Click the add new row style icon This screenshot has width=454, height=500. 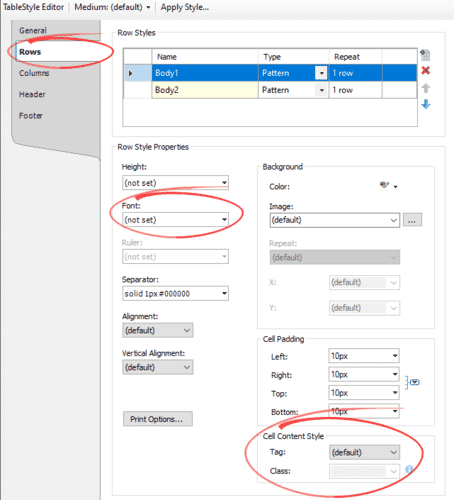coord(425,55)
